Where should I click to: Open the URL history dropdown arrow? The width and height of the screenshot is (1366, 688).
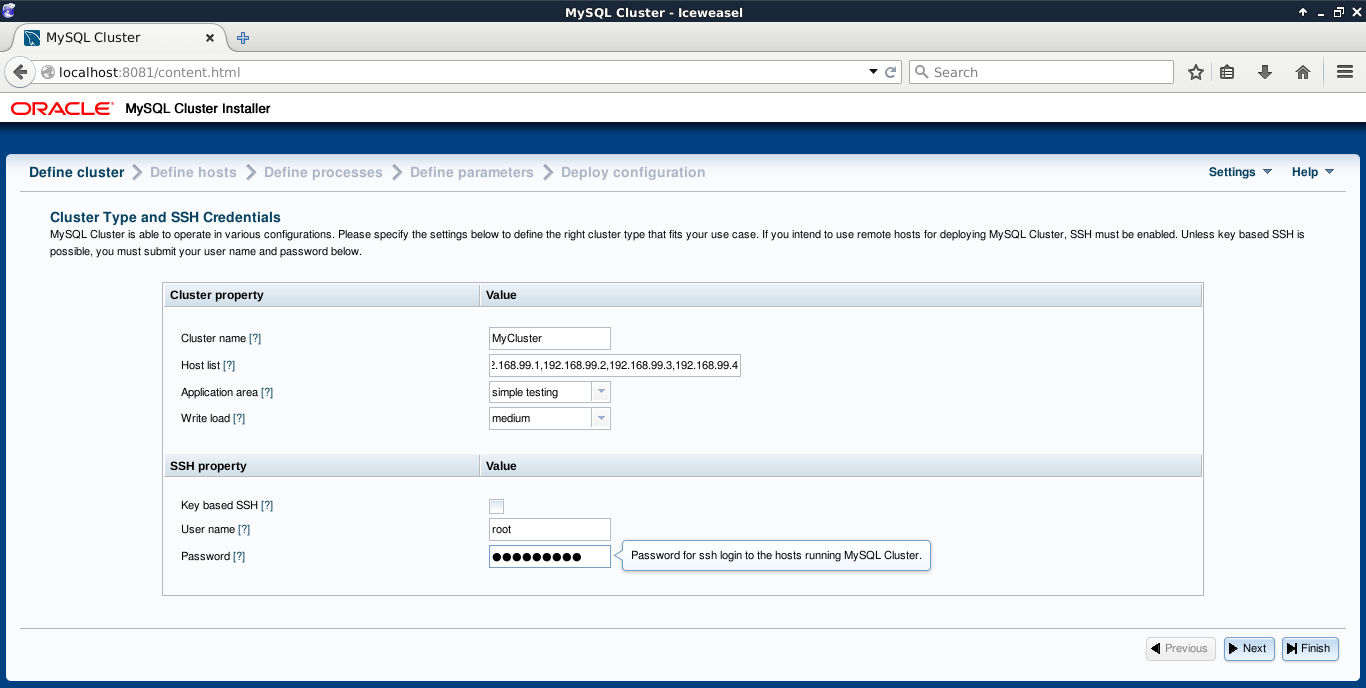pyautogui.click(x=872, y=72)
